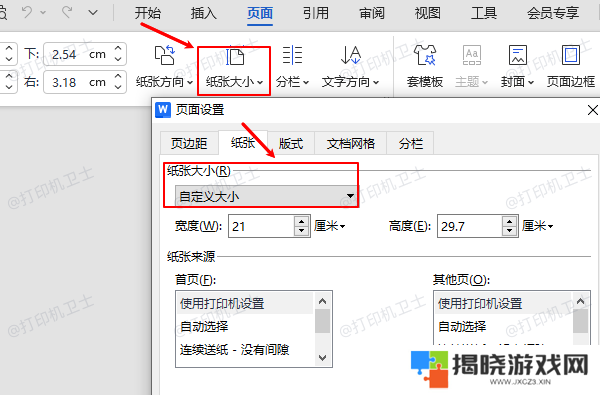Click the 分栏 columns icon
This screenshot has width=600, height=395.
pos(292,55)
